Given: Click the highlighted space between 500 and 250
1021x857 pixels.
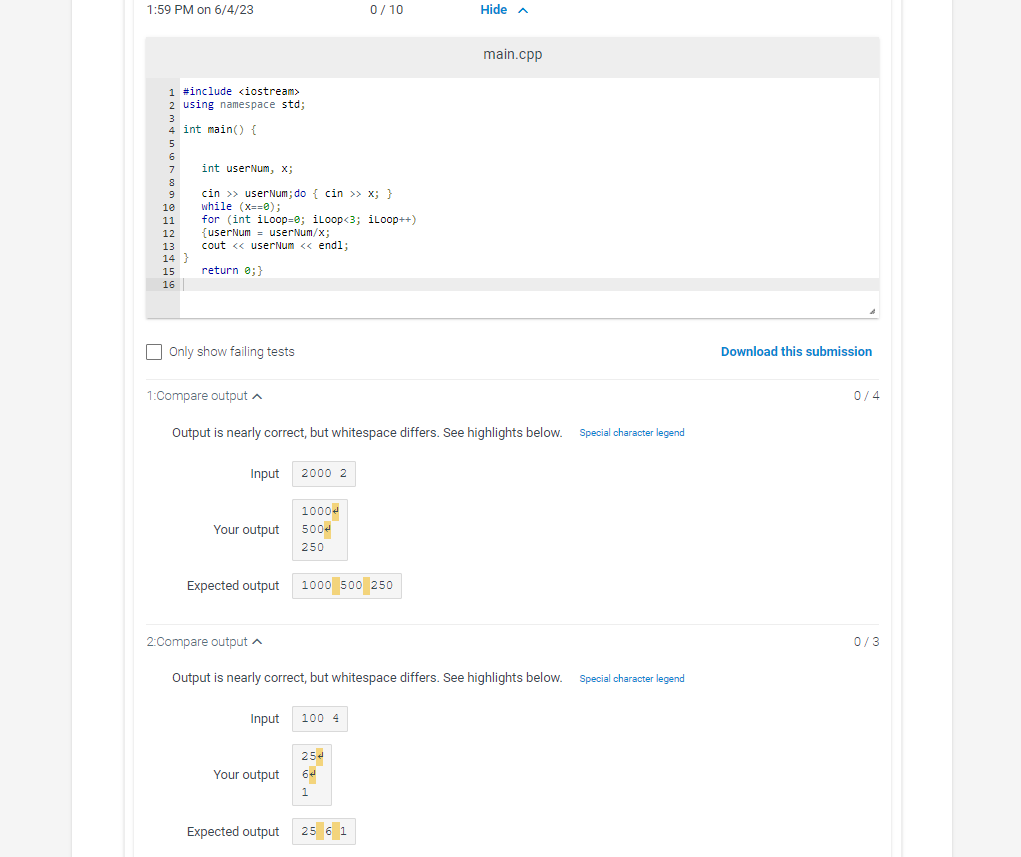Looking at the screenshot, I should coord(365,586).
